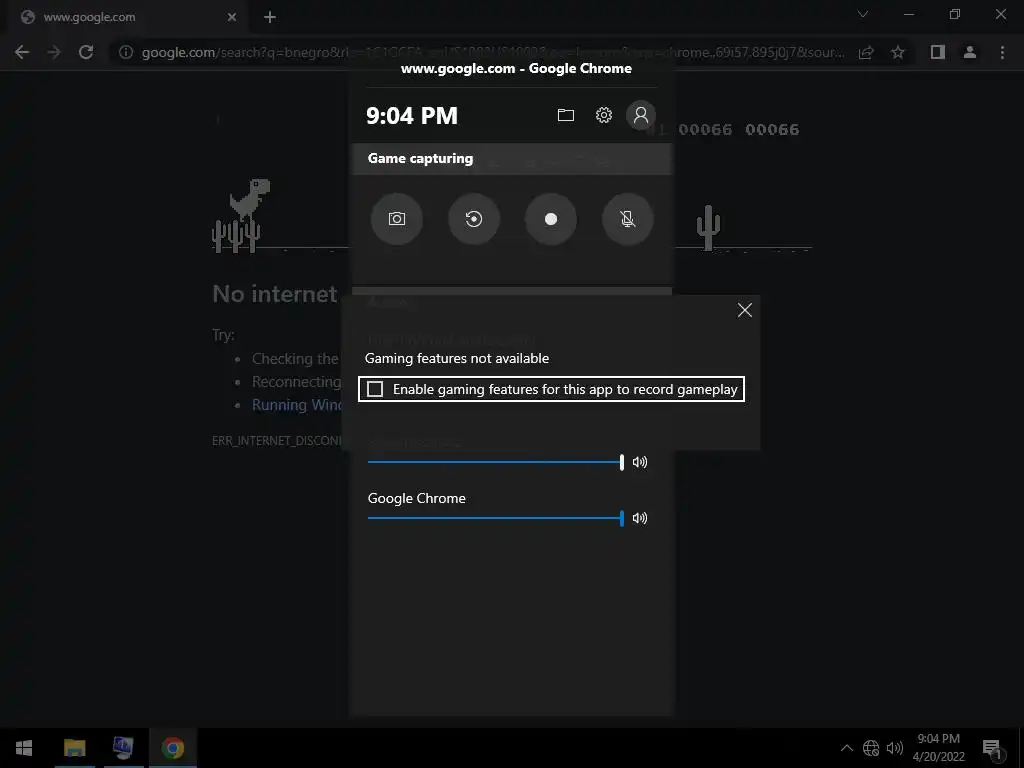This screenshot has width=1024, height=768.
Task: Select the www.google.com tab
Action: pos(127,18)
